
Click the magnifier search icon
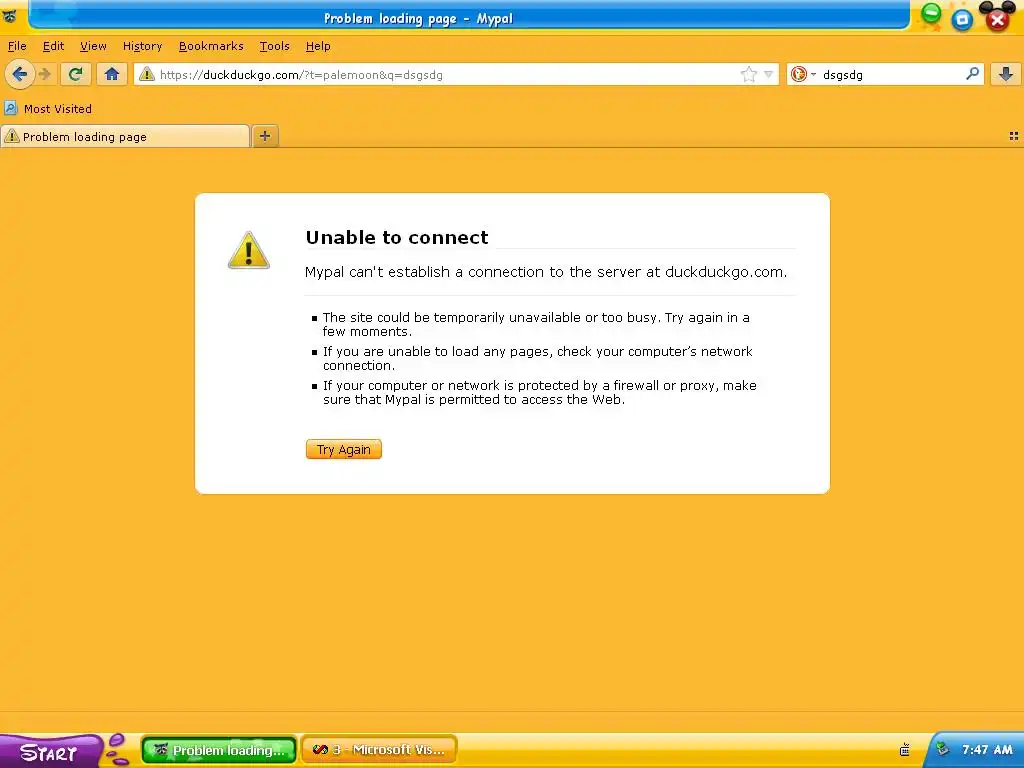(972, 74)
